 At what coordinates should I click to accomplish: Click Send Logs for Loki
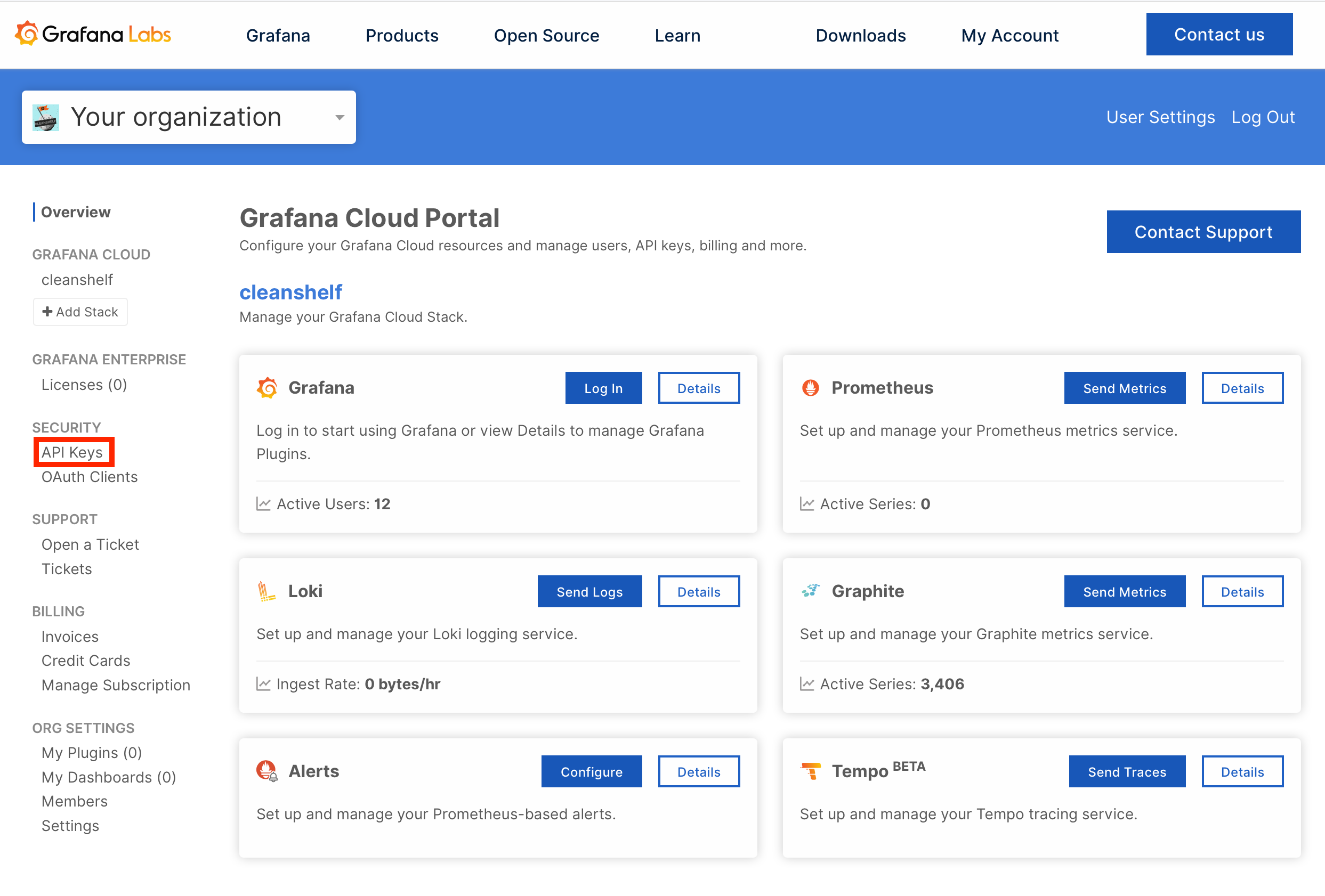pyautogui.click(x=589, y=592)
